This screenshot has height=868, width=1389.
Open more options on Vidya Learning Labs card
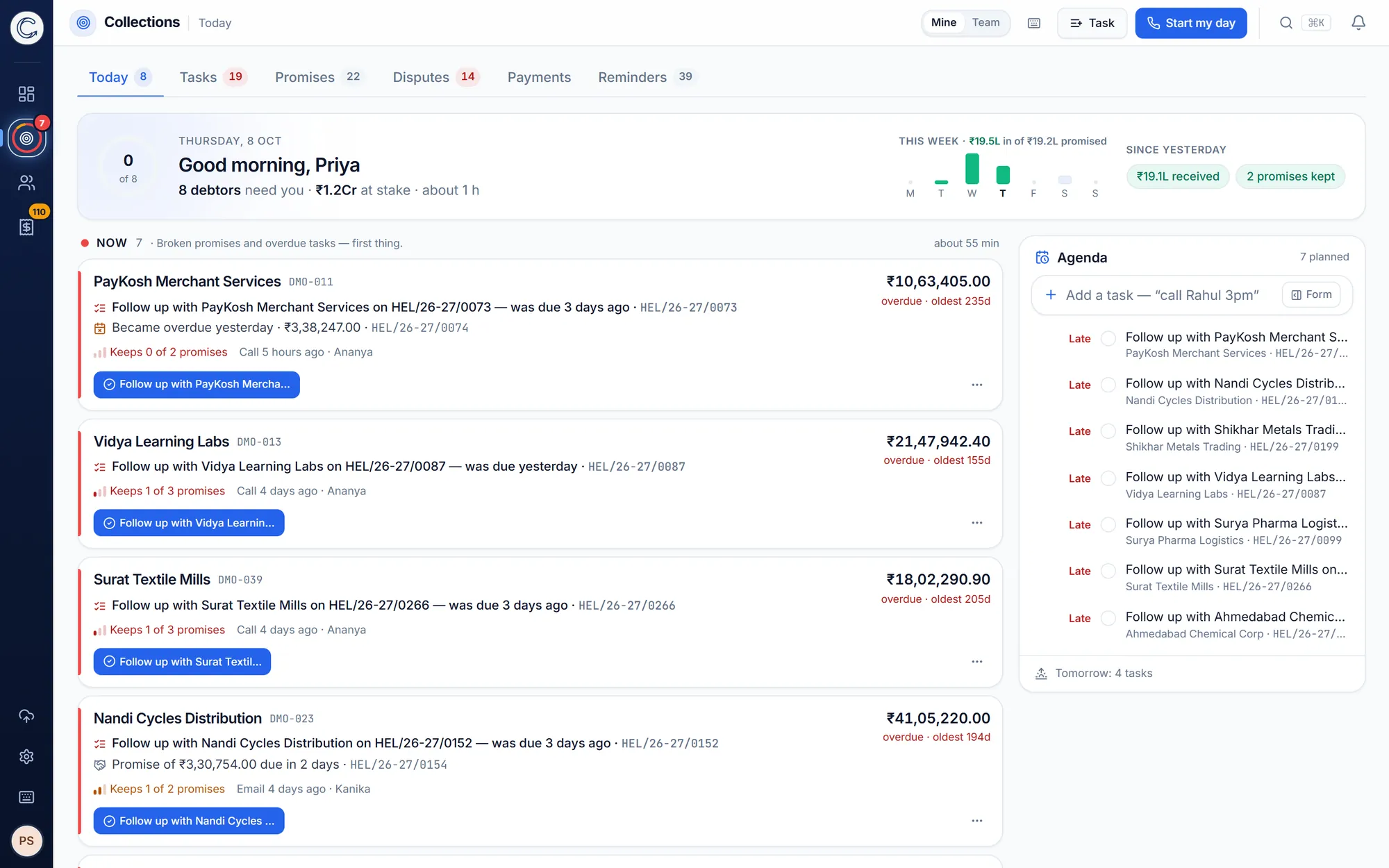[977, 523]
